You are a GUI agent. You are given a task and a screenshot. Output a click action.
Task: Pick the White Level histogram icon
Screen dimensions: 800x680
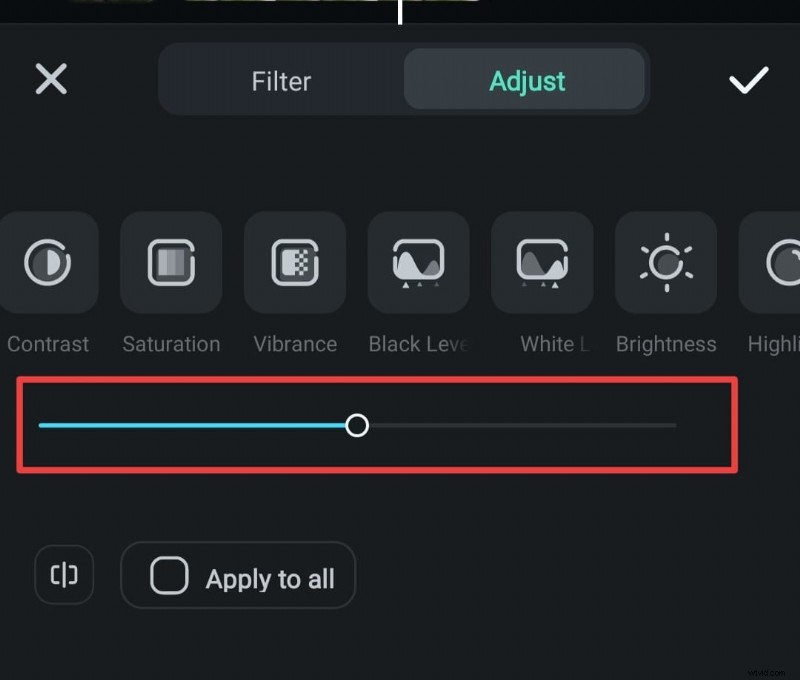[542, 263]
